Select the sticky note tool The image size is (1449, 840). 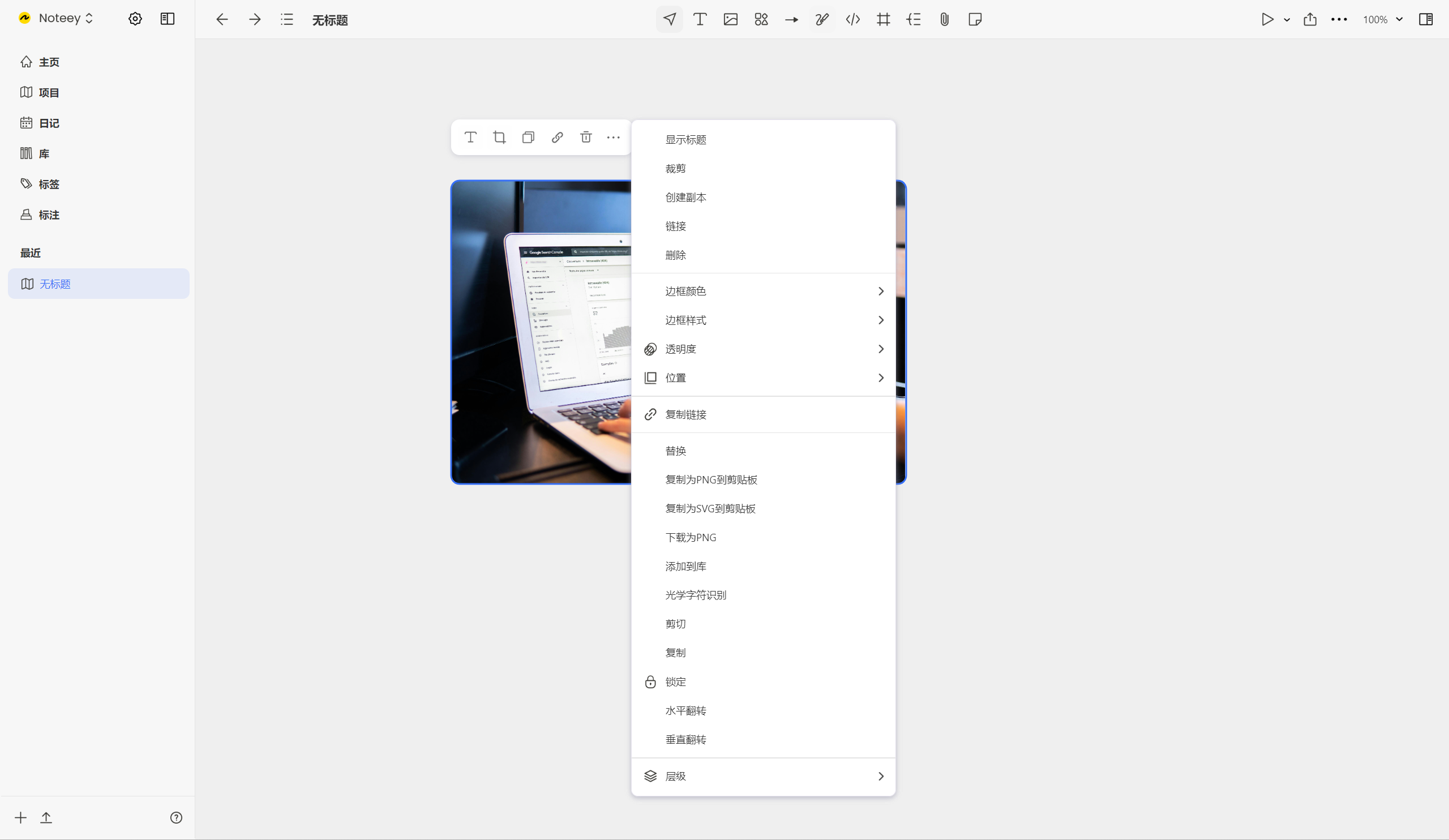point(975,20)
